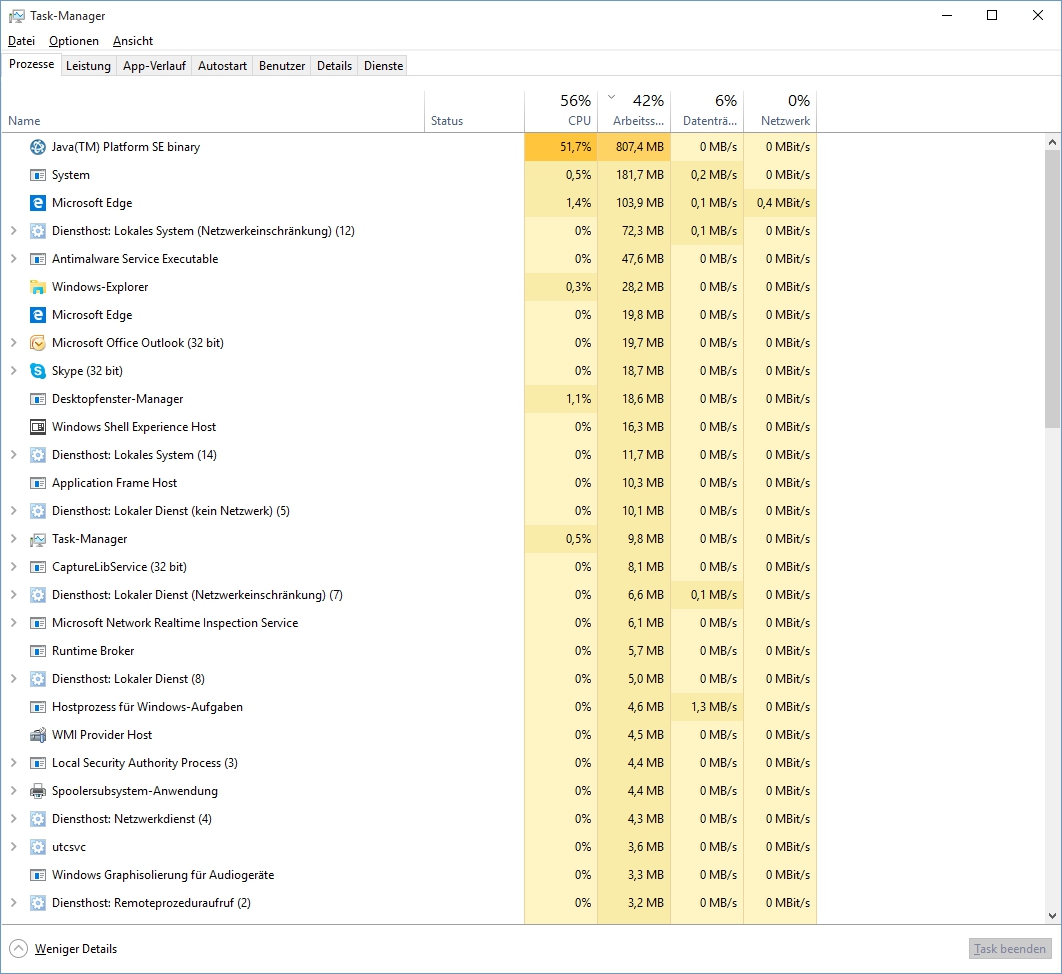Click the Task-Manager process icon
Screen dimensions: 1062x974
tap(38, 539)
